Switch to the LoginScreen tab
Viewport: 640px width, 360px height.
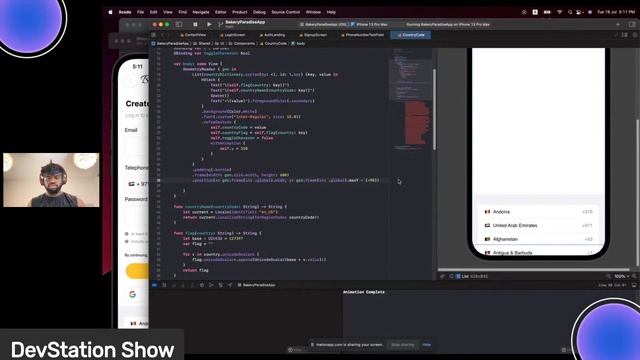233,35
